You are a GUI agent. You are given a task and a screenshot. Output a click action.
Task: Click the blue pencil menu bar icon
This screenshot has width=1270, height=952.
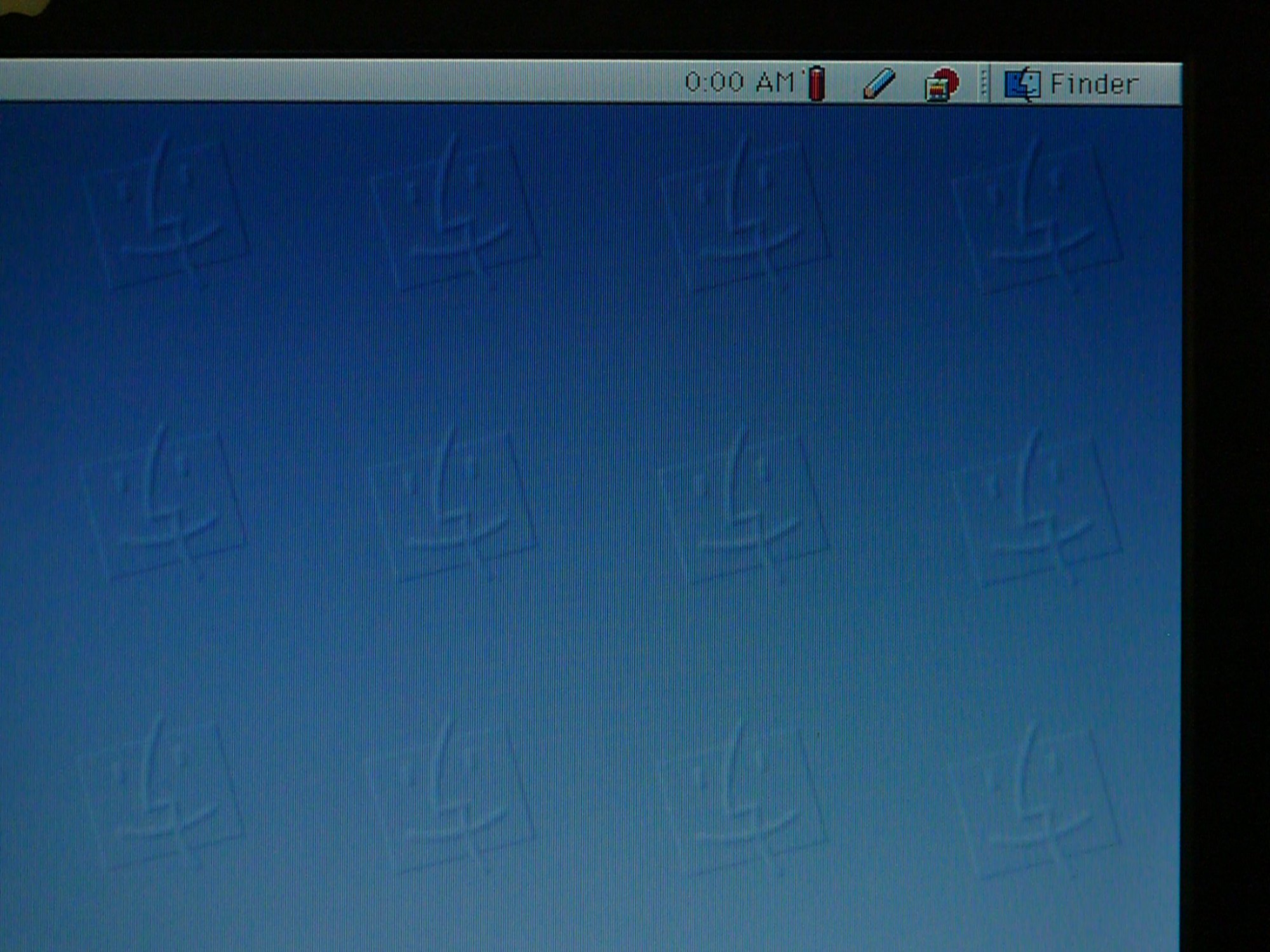(x=879, y=84)
